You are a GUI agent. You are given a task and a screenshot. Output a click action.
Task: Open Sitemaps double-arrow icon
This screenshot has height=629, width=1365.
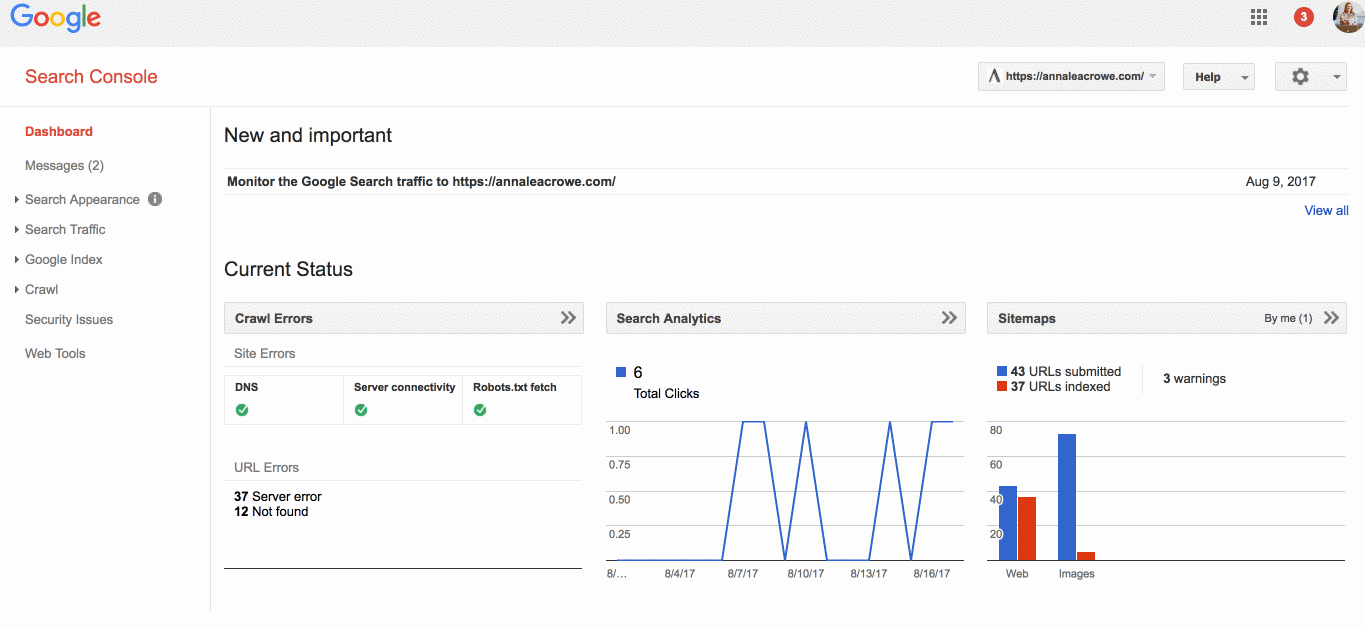coord(1331,318)
